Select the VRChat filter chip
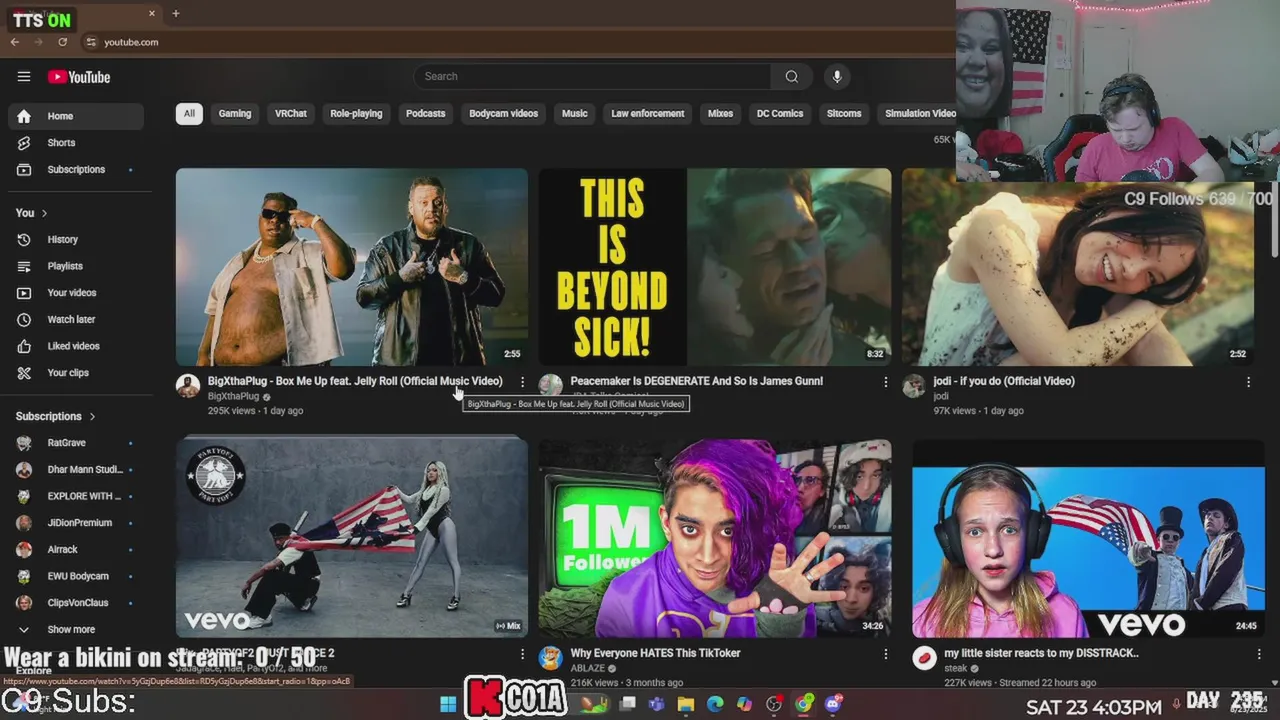 (291, 114)
